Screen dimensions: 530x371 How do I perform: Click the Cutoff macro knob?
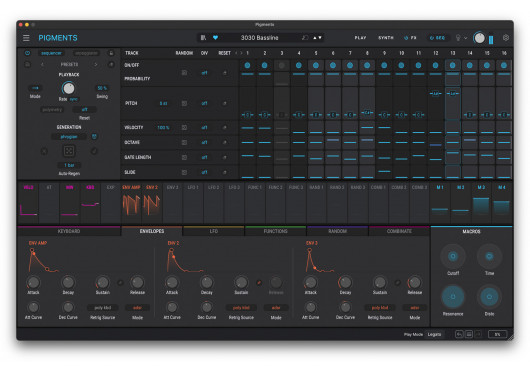click(453, 256)
